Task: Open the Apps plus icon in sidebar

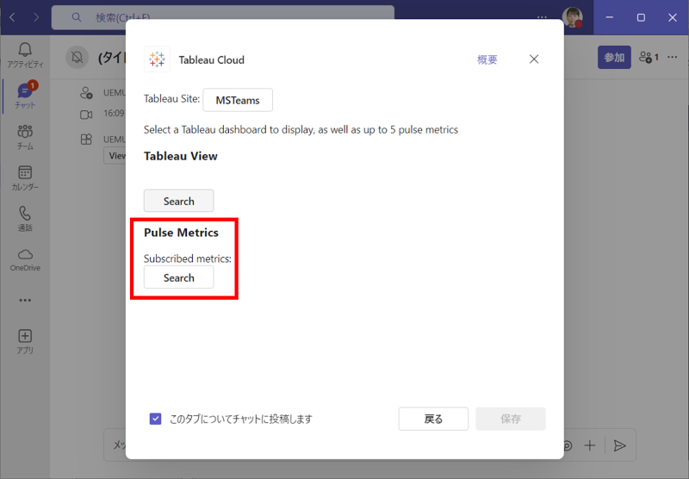Action: pyautogui.click(x=25, y=341)
